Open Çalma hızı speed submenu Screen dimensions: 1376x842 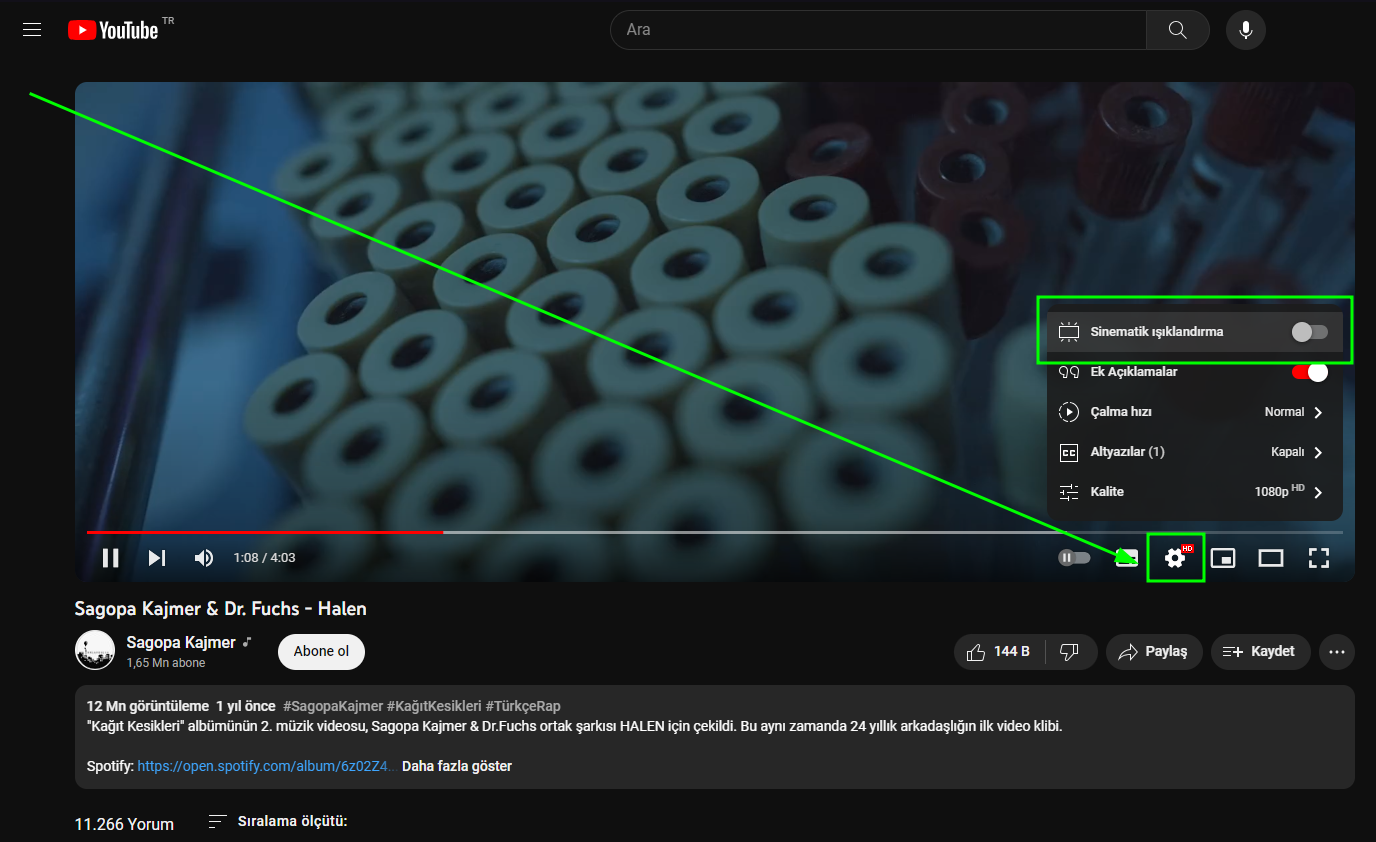pos(1195,412)
